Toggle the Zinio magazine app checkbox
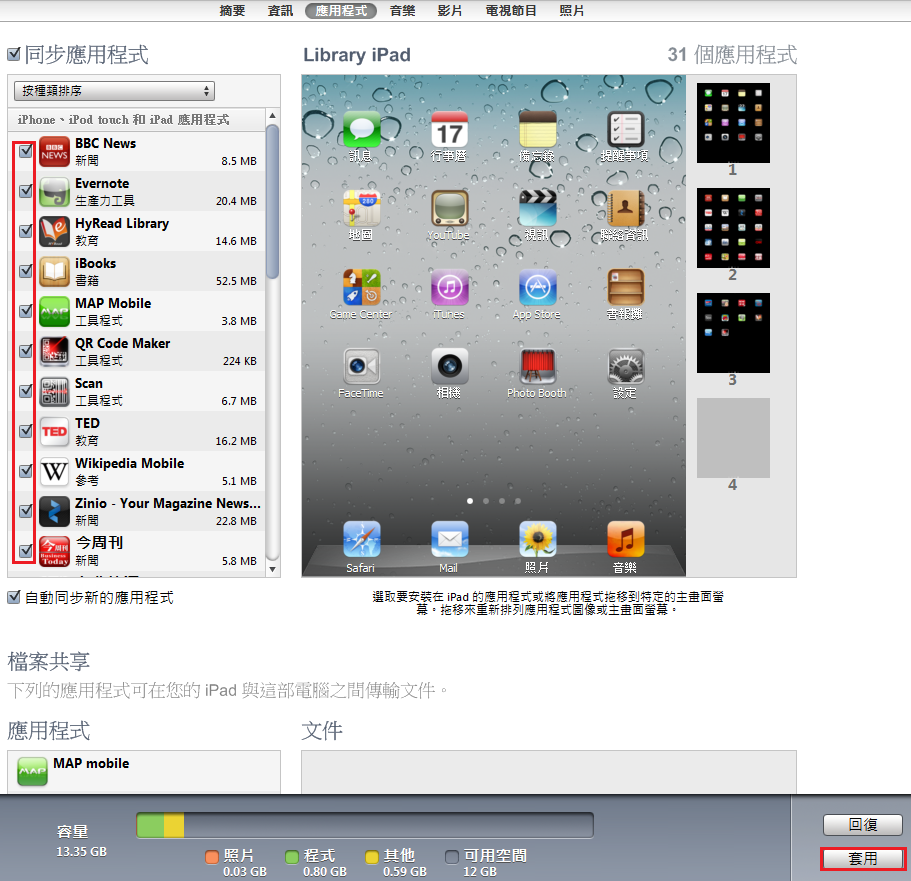The width and height of the screenshot is (911, 881). pyautogui.click(x=26, y=511)
